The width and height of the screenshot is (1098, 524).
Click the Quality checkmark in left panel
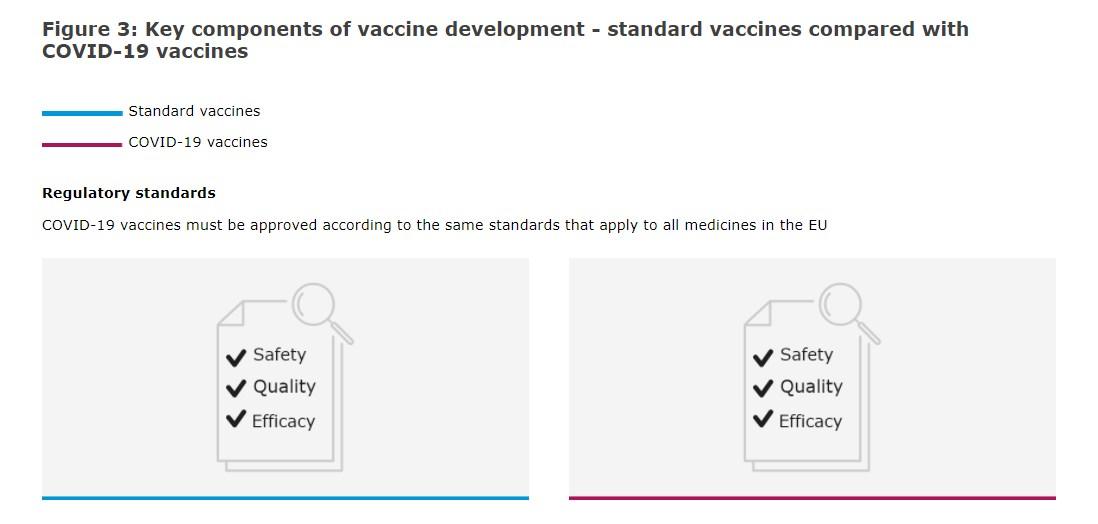click(236, 388)
